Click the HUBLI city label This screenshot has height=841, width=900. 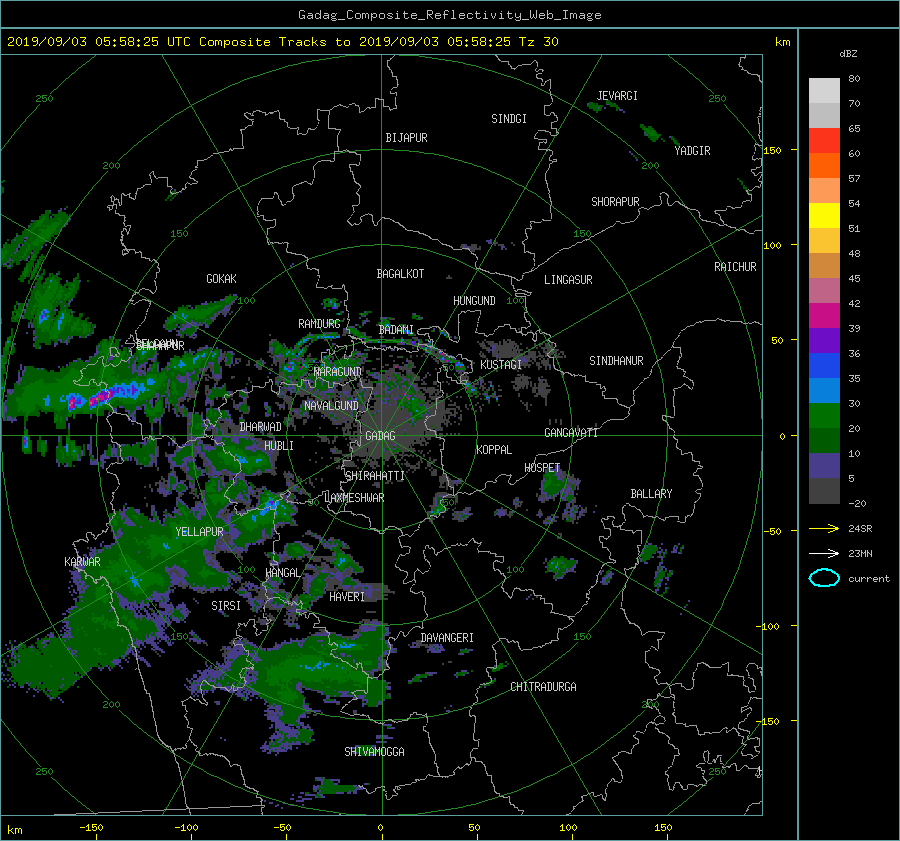point(279,446)
